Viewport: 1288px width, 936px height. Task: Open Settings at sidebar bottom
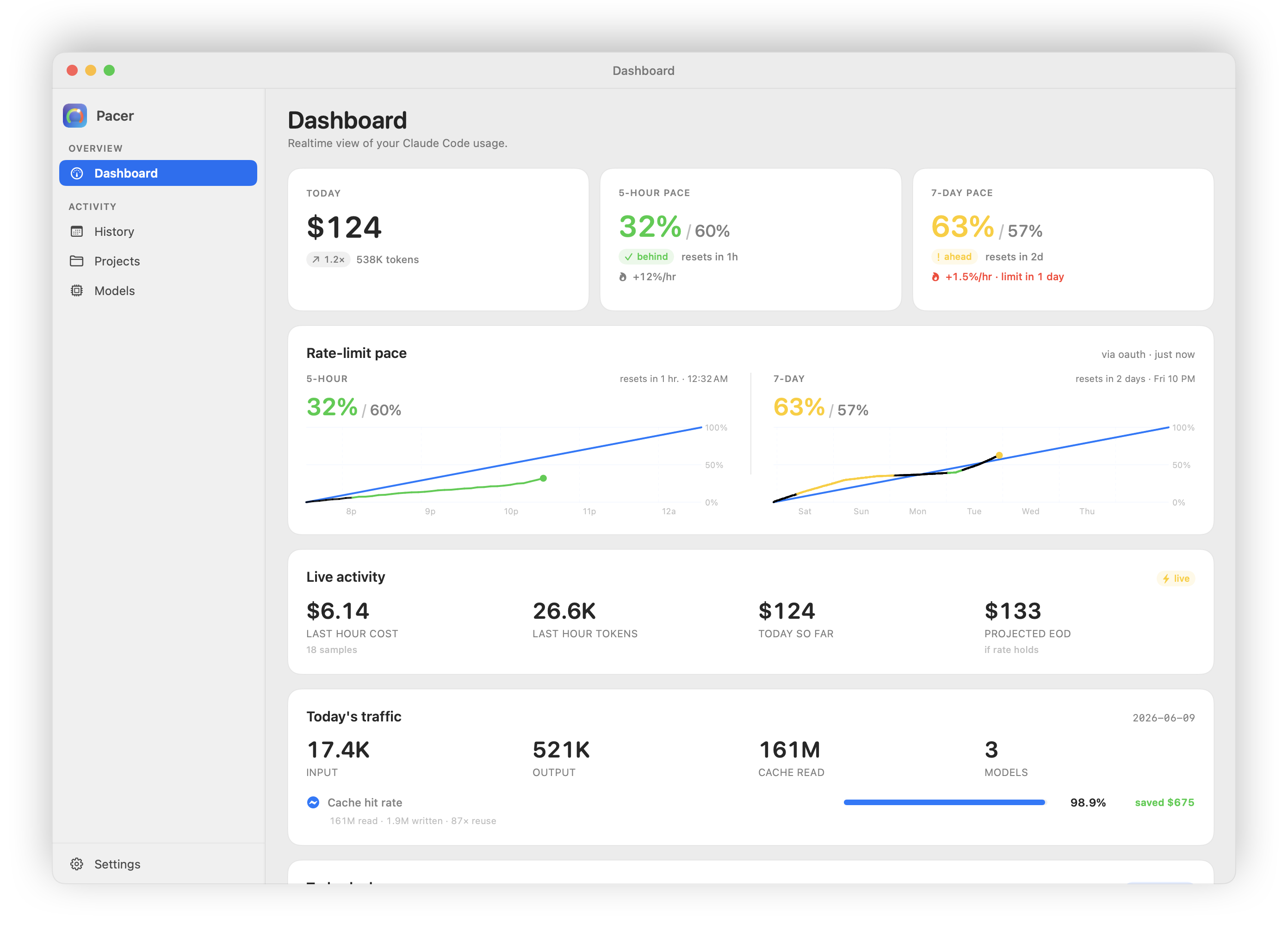point(158,864)
